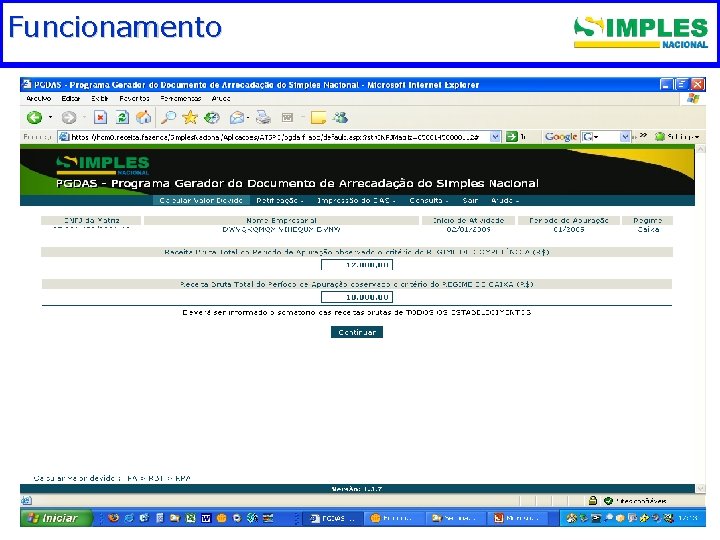
Task: Click the Continuar button
Action: (x=357, y=332)
